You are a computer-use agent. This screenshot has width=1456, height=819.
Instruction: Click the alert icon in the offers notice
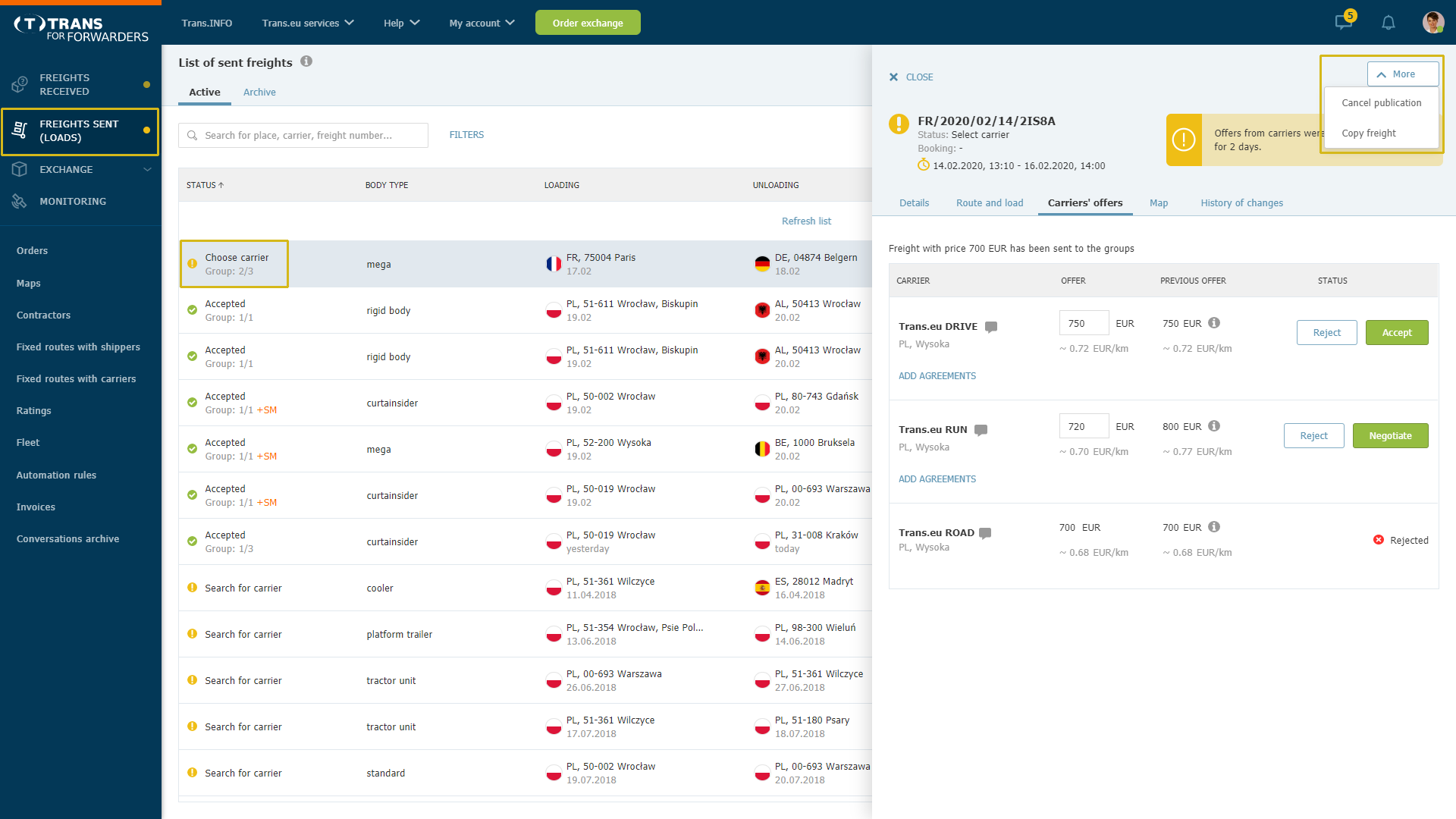coord(1184,140)
